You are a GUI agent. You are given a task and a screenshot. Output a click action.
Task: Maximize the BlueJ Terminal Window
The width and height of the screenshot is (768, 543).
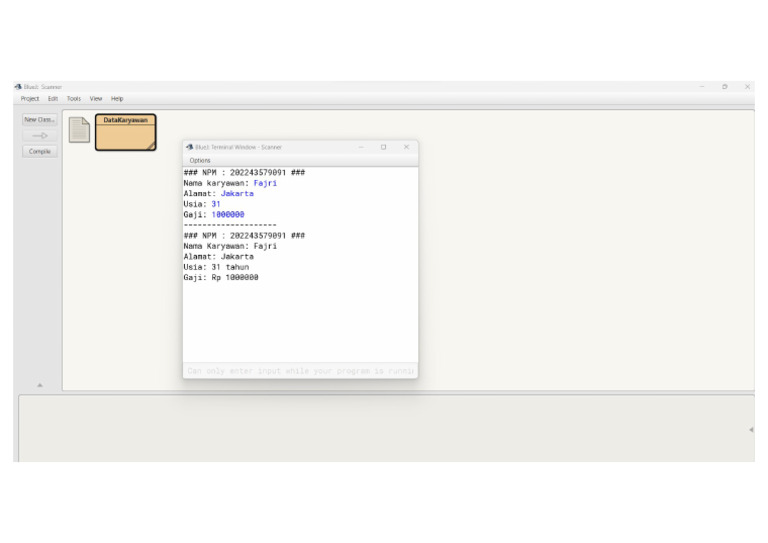383,147
